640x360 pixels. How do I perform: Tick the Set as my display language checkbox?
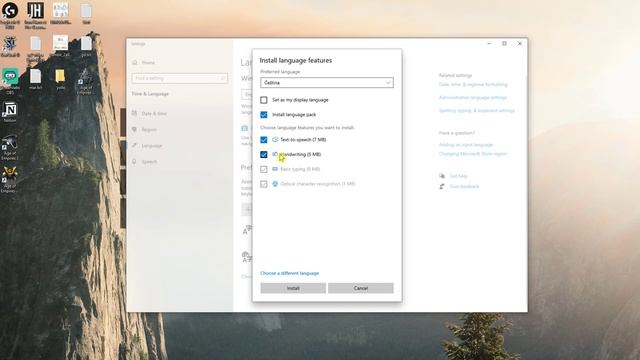click(x=264, y=100)
